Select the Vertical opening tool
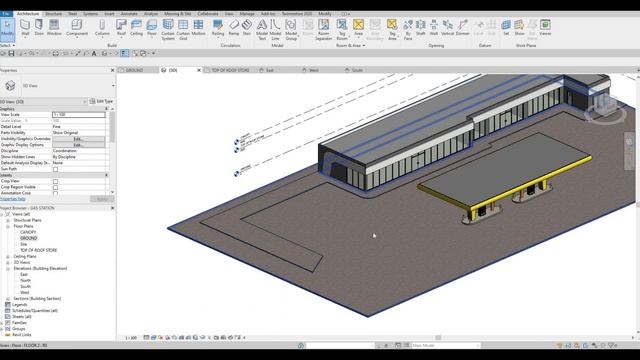Screen dimensions: 640x360 pos(447,27)
